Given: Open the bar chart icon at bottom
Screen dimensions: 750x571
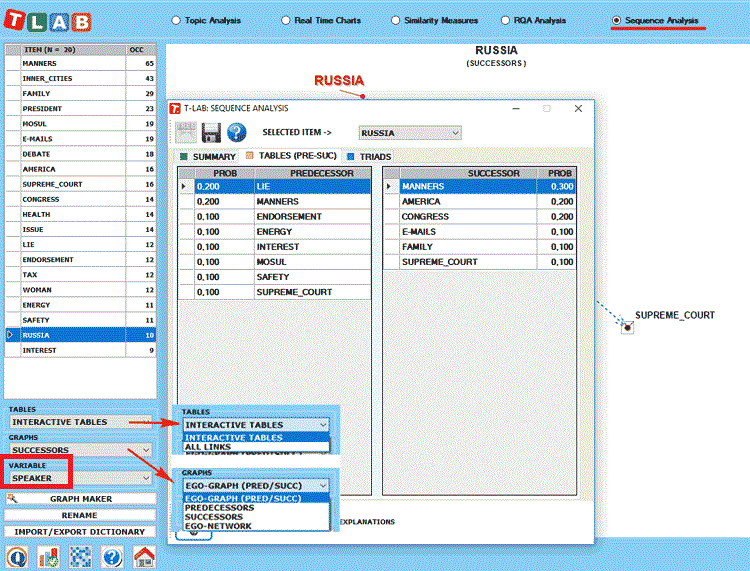Looking at the screenshot, I should point(48,557).
